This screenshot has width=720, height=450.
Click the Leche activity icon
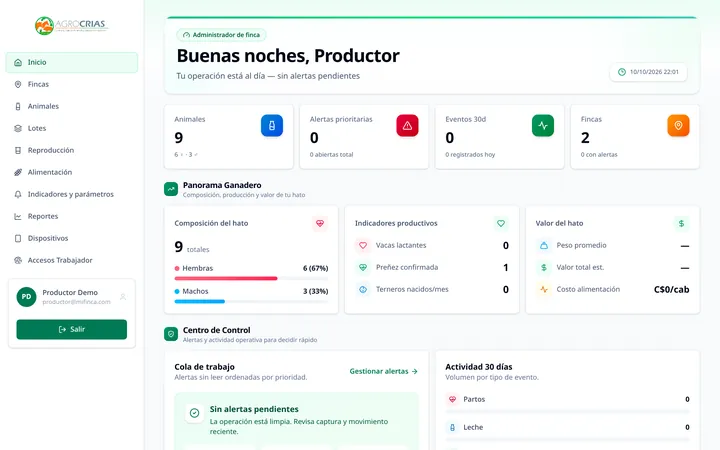pos(452,428)
